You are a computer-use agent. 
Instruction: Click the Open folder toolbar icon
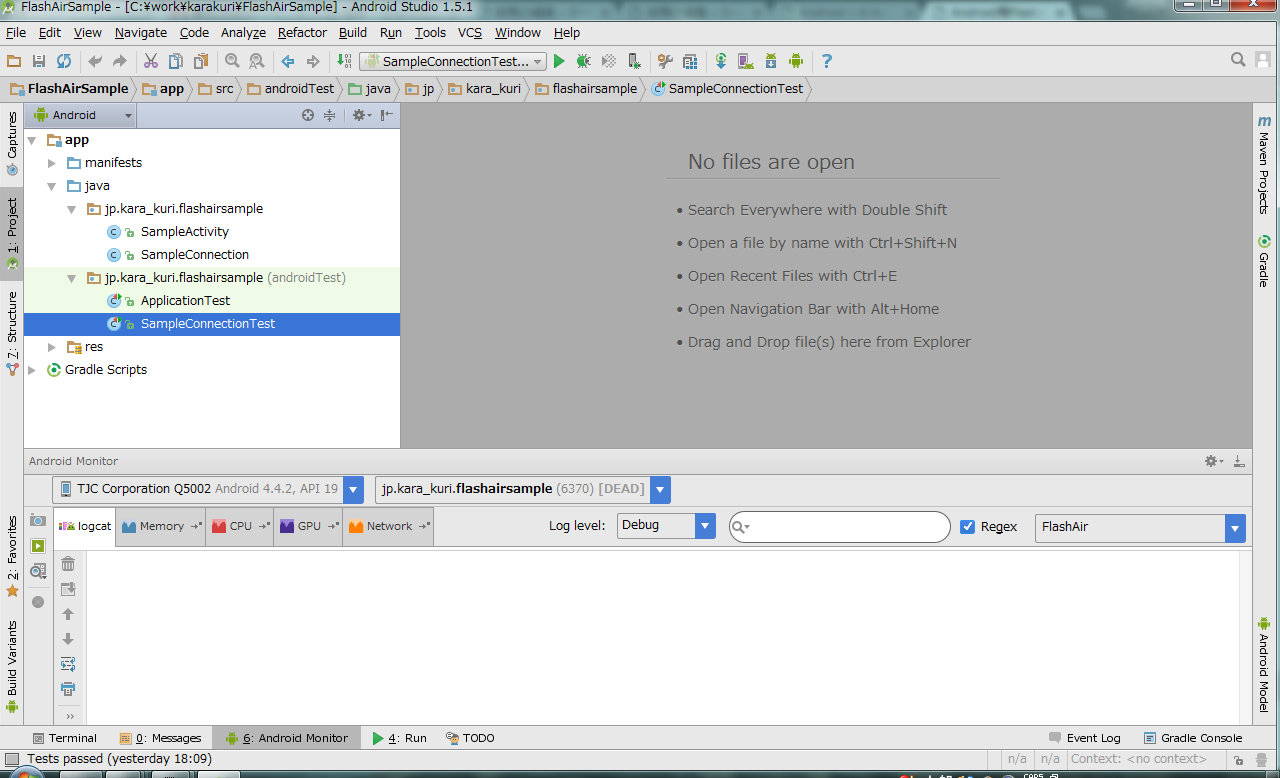tap(14, 61)
